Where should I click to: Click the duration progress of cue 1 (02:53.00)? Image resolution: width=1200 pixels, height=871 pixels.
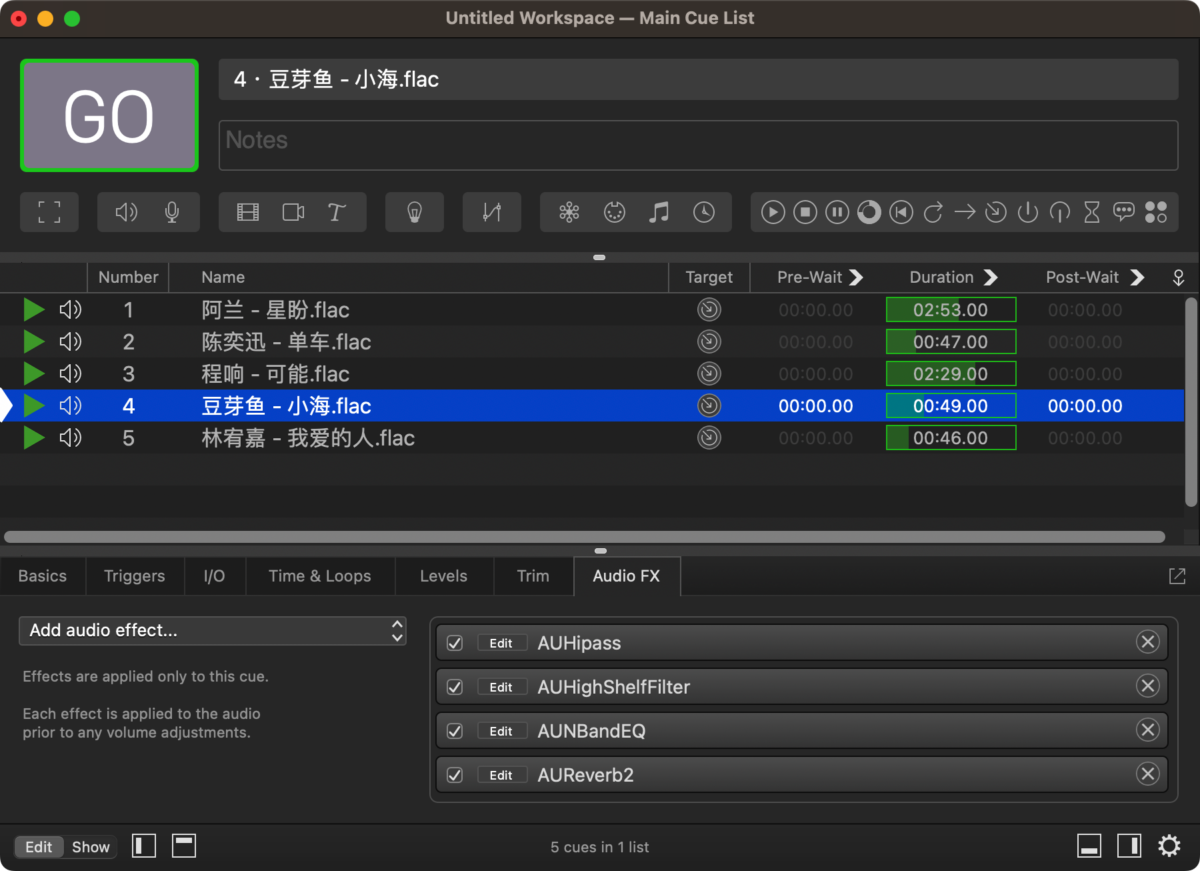(x=951, y=310)
